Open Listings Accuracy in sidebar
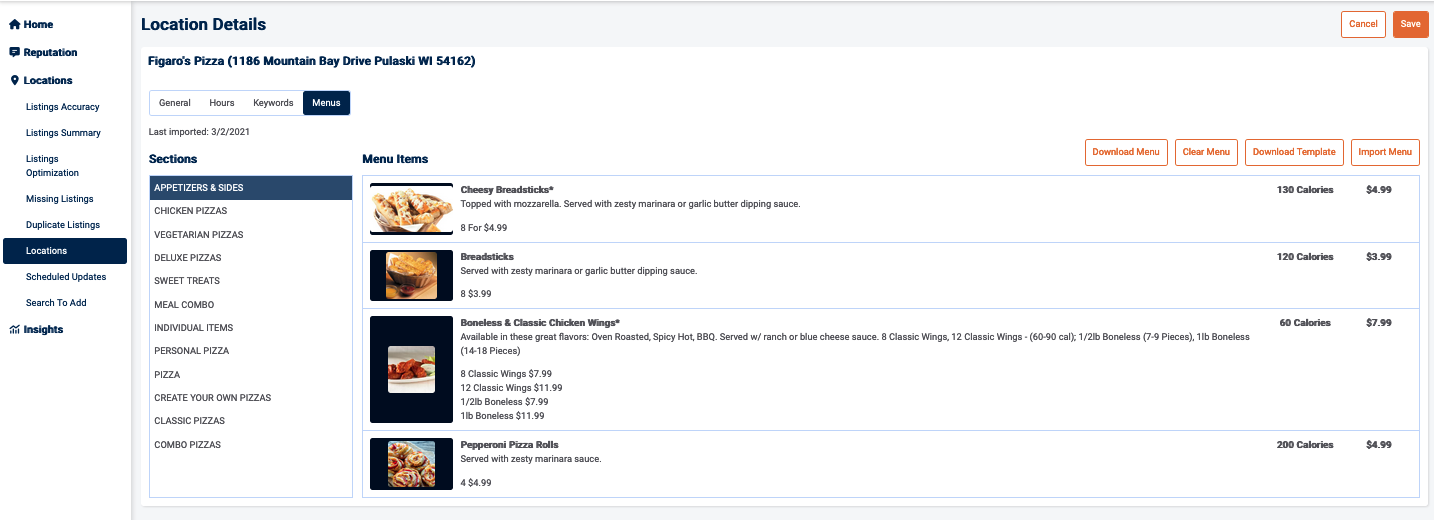1434x520 pixels. click(x=63, y=107)
